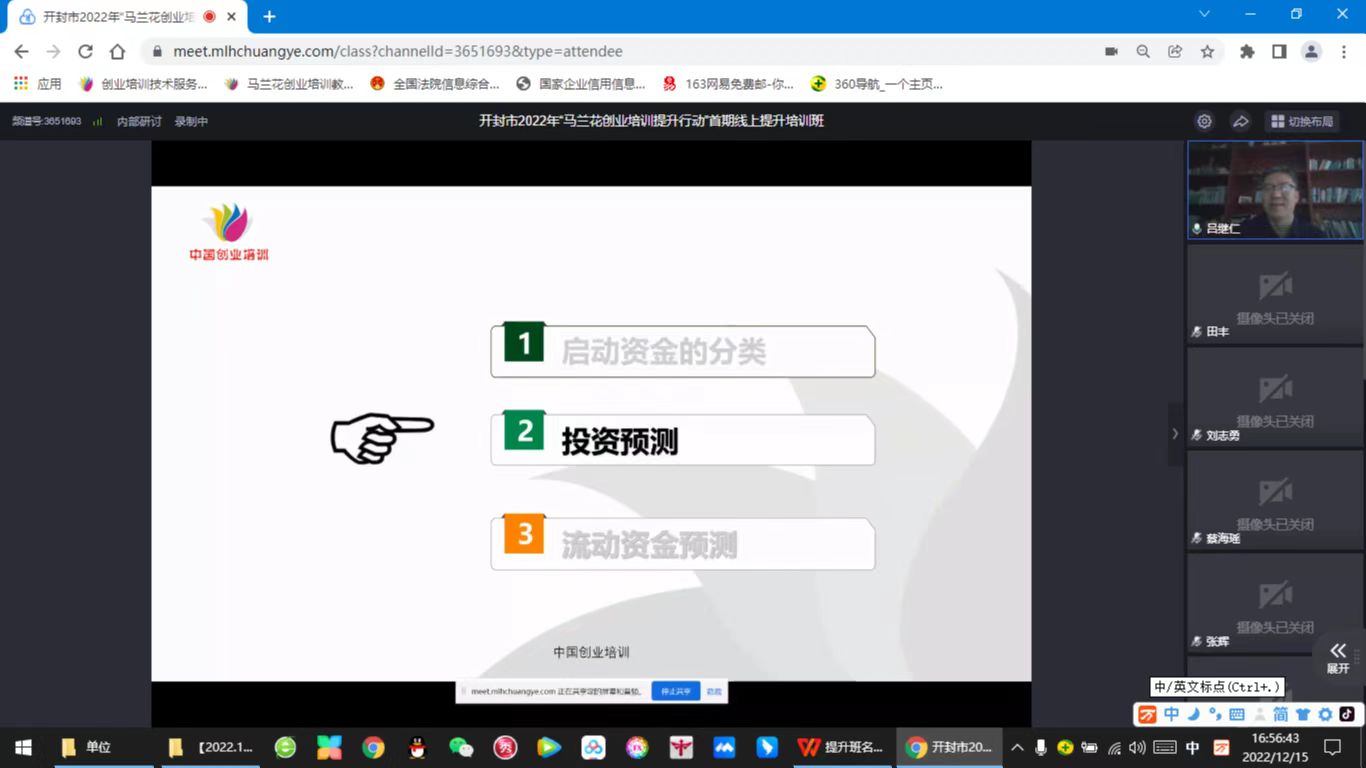This screenshot has width=1366, height=768.
Task: Show hidden system tray icons
Action: tap(1017, 747)
